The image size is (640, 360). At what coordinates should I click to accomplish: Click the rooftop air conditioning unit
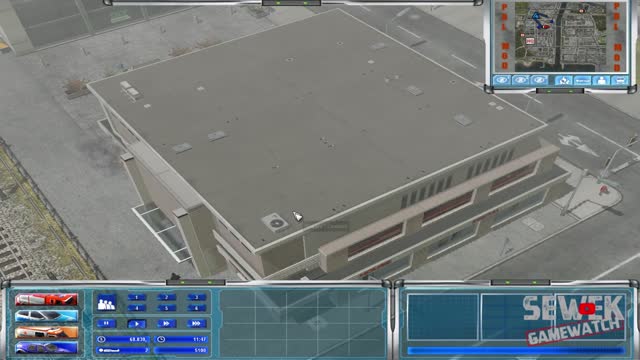point(276,222)
